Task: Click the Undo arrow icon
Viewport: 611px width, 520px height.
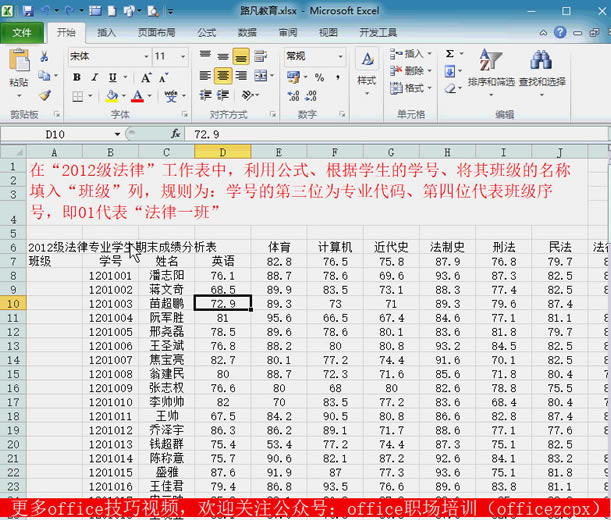Action: (x=45, y=11)
